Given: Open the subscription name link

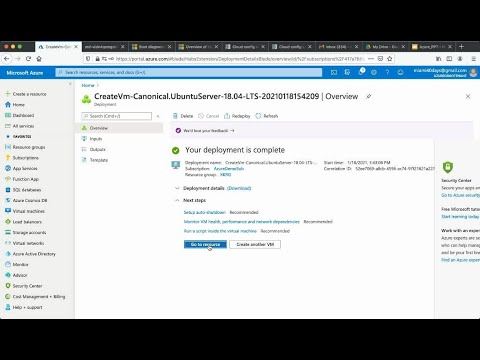Looking at the screenshot, I should point(229,169).
